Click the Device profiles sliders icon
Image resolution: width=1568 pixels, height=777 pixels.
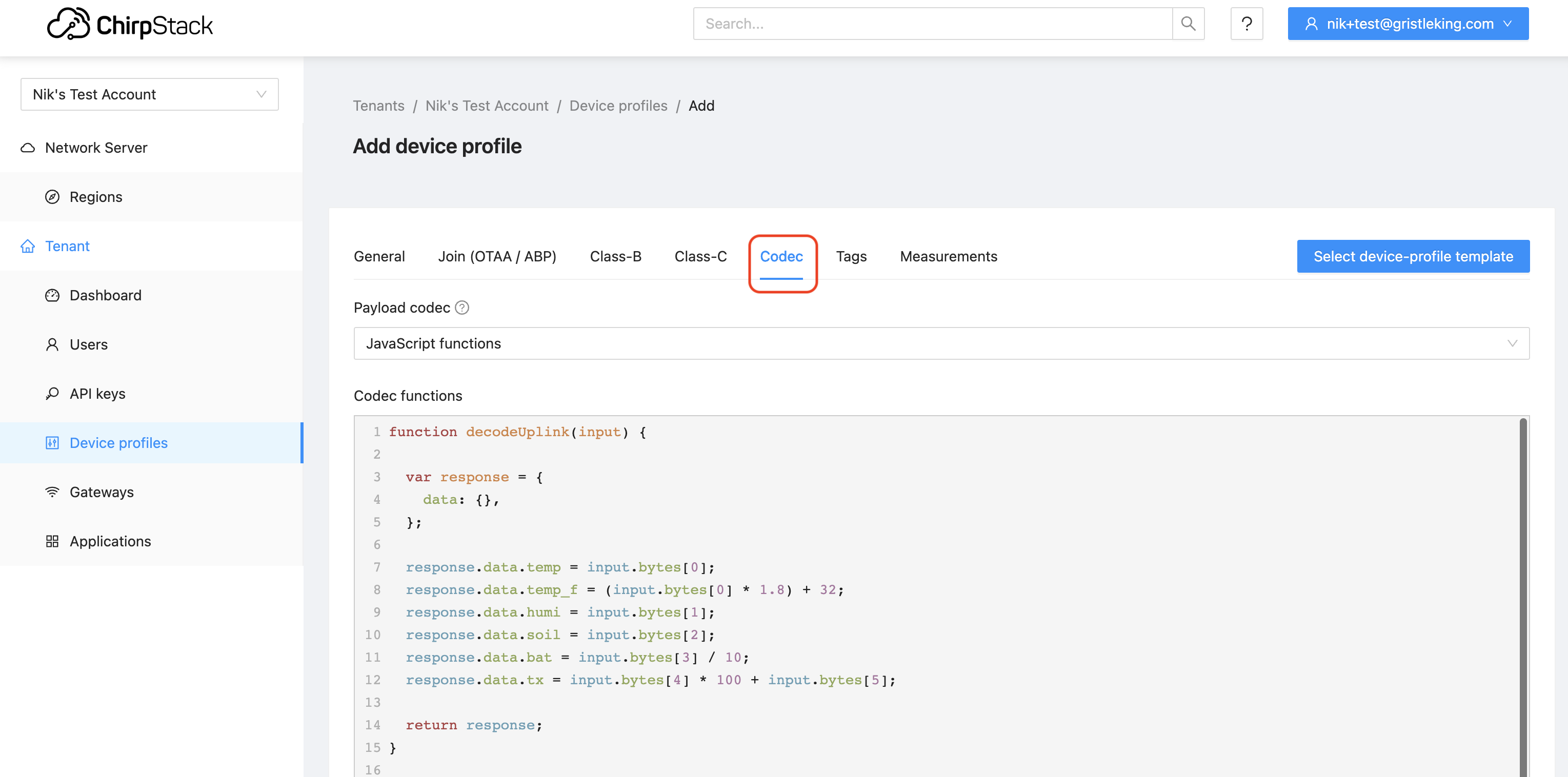52,443
